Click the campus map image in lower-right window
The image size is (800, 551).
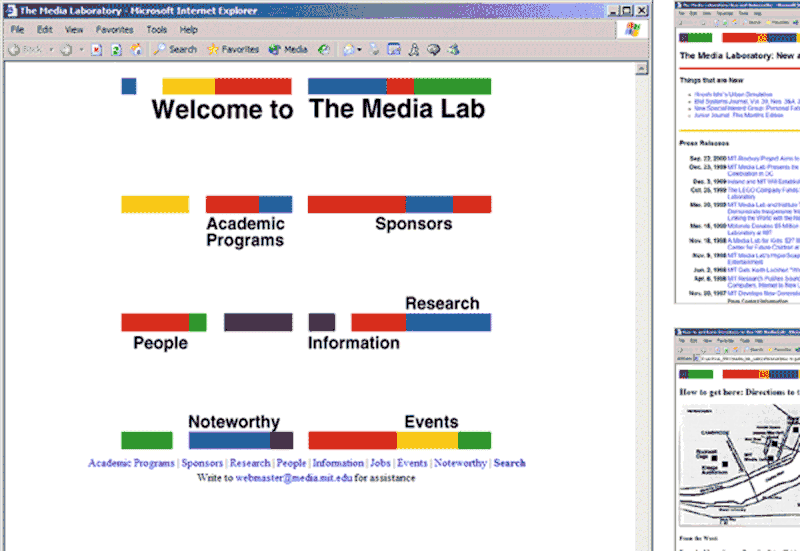[x=740, y=465]
